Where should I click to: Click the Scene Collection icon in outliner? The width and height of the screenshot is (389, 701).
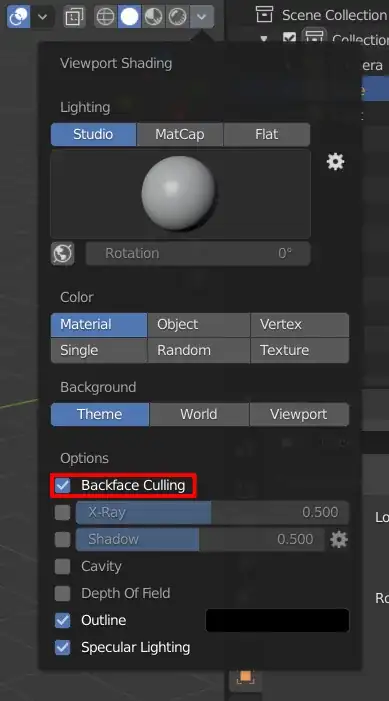click(264, 14)
